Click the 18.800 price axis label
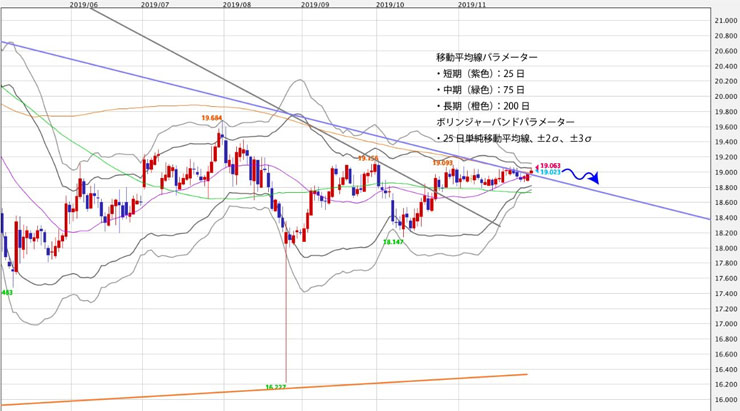The image size is (740, 411). point(726,187)
